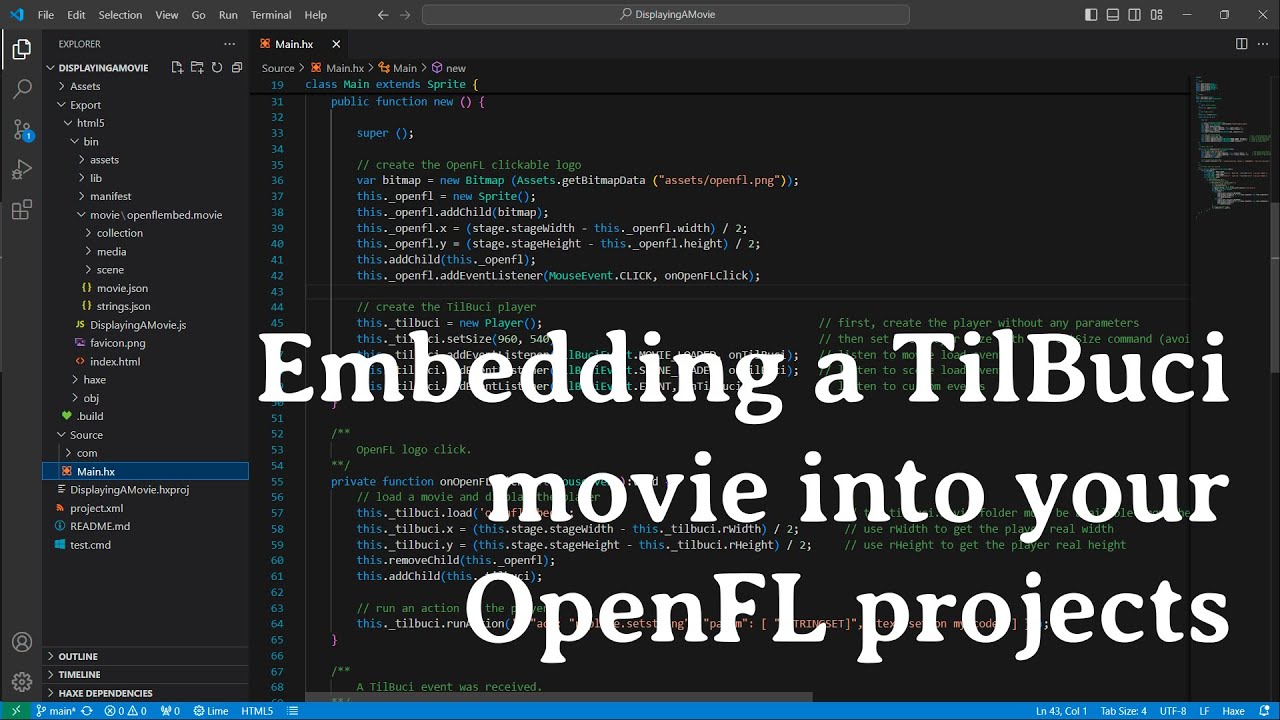Viewport: 1280px width, 720px height.
Task: Open remote window button in status bar
Action: point(14,711)
